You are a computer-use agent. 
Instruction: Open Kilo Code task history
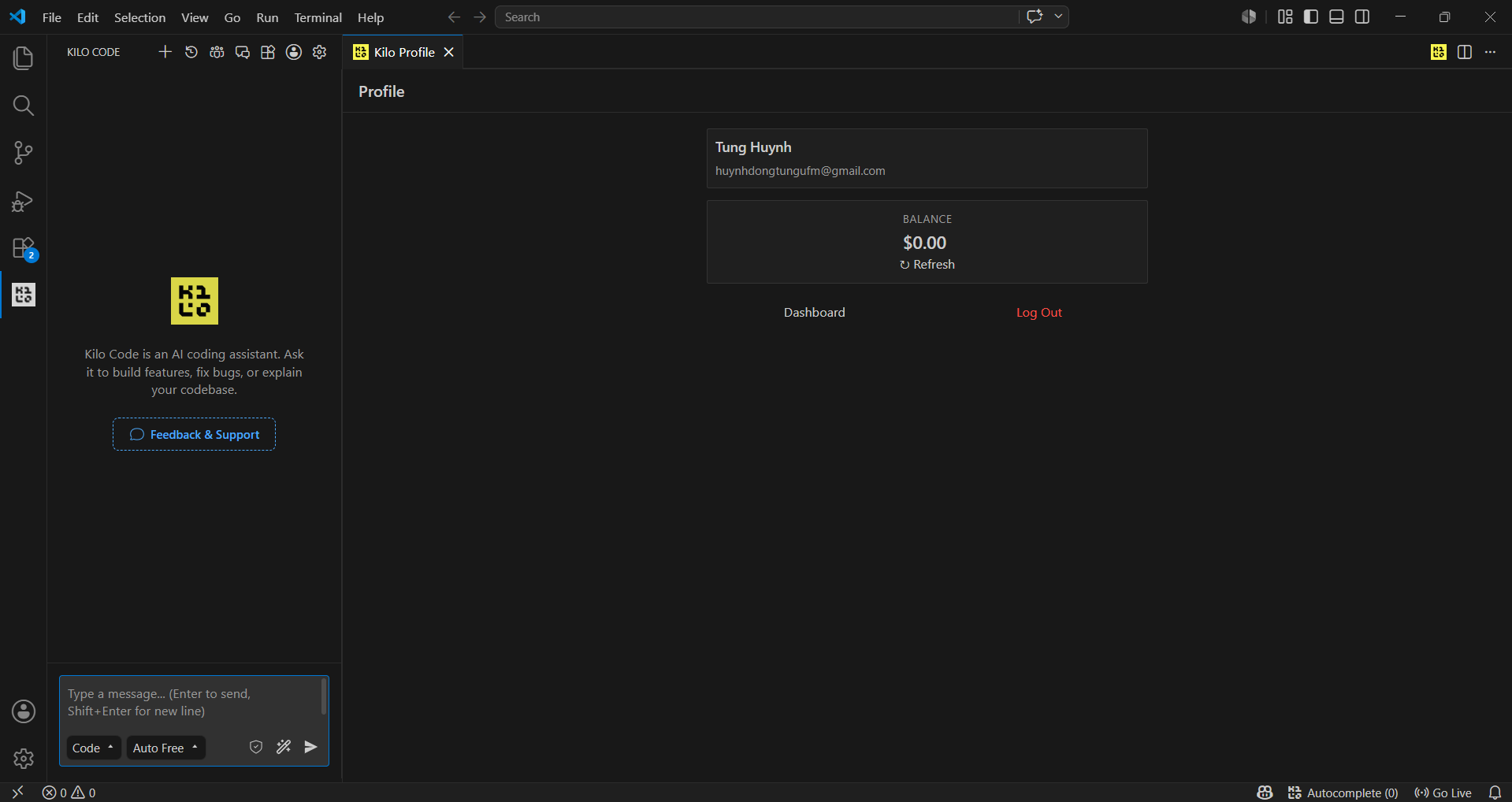(x=191, y=52)
